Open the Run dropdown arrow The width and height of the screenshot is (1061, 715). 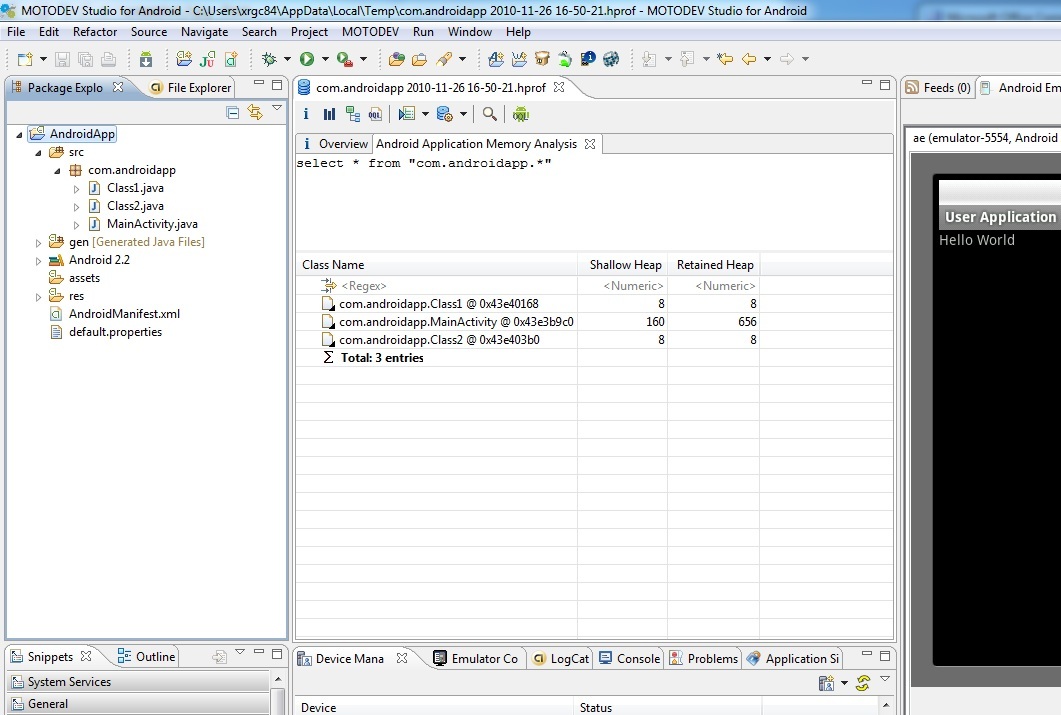[325, 60]
